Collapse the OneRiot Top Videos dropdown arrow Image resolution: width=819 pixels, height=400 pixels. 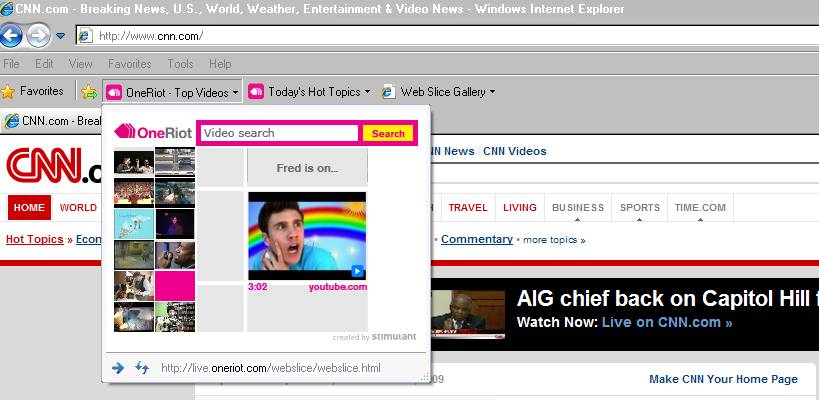pos(236,93)
